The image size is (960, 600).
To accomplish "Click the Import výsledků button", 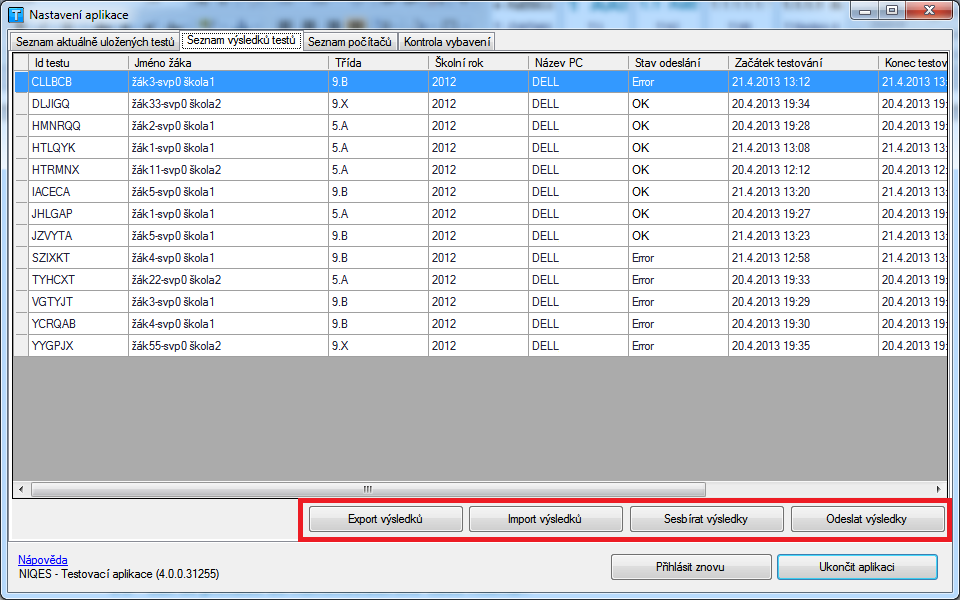I will (546, 519).
